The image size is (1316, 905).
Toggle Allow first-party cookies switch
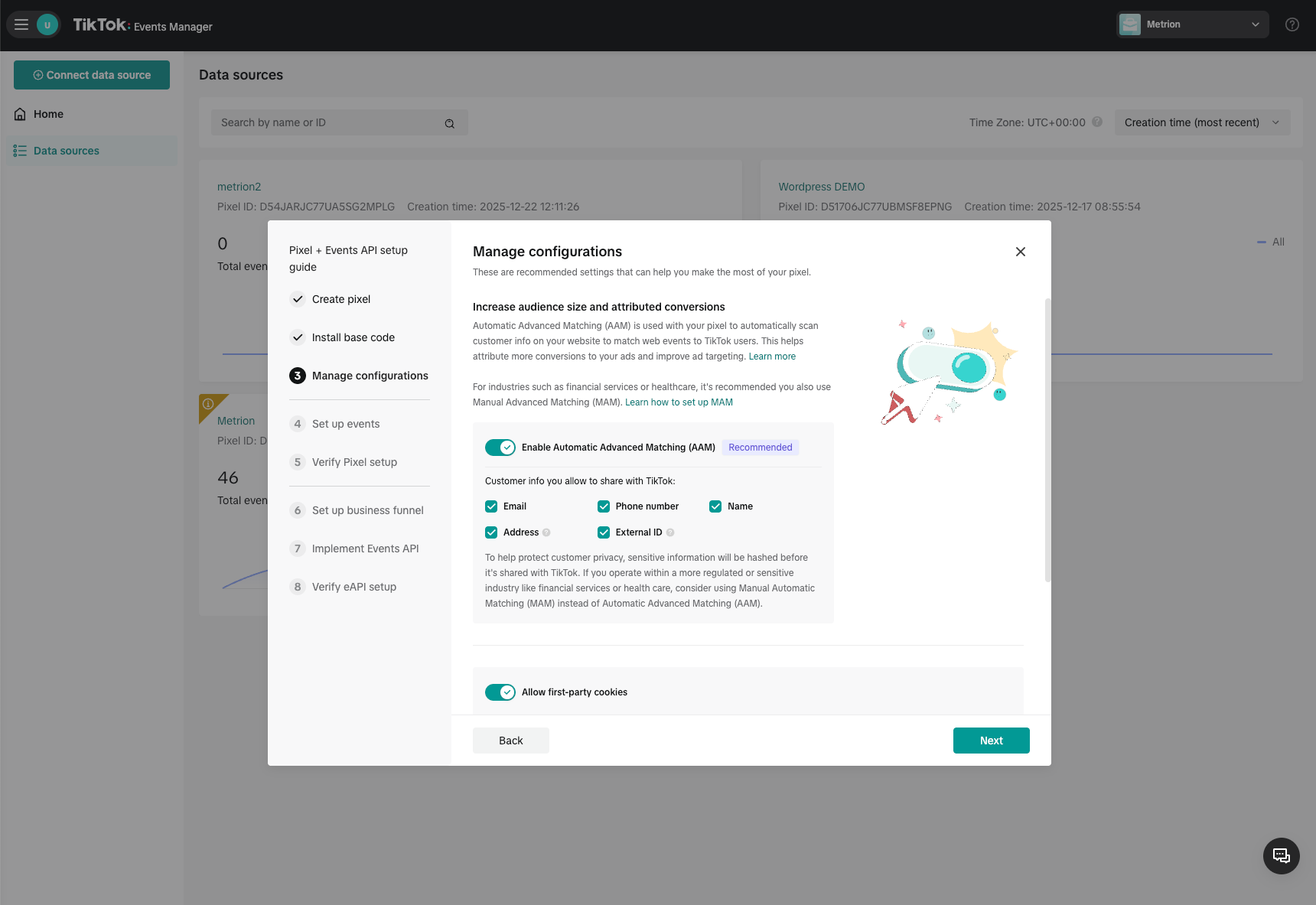point(500,692)
